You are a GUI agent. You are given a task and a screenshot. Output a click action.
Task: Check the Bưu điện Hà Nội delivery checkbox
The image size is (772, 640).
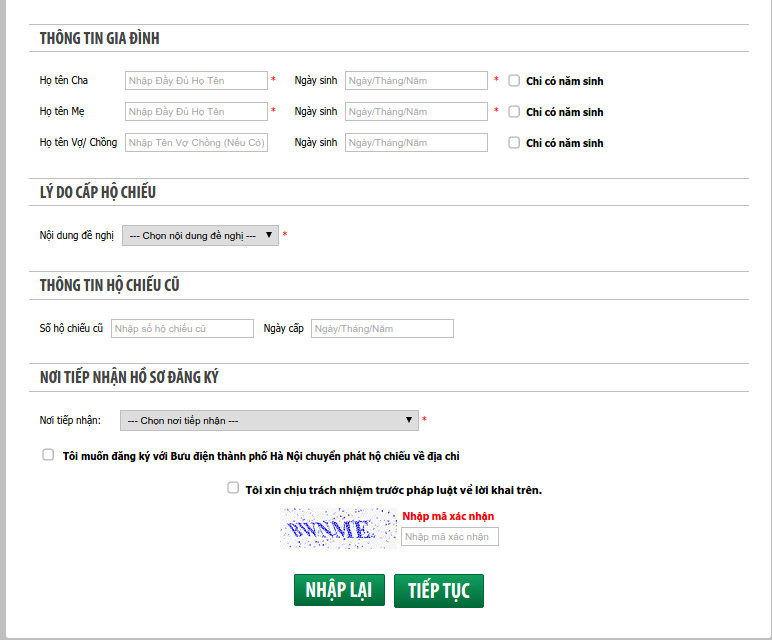(48, 454)
